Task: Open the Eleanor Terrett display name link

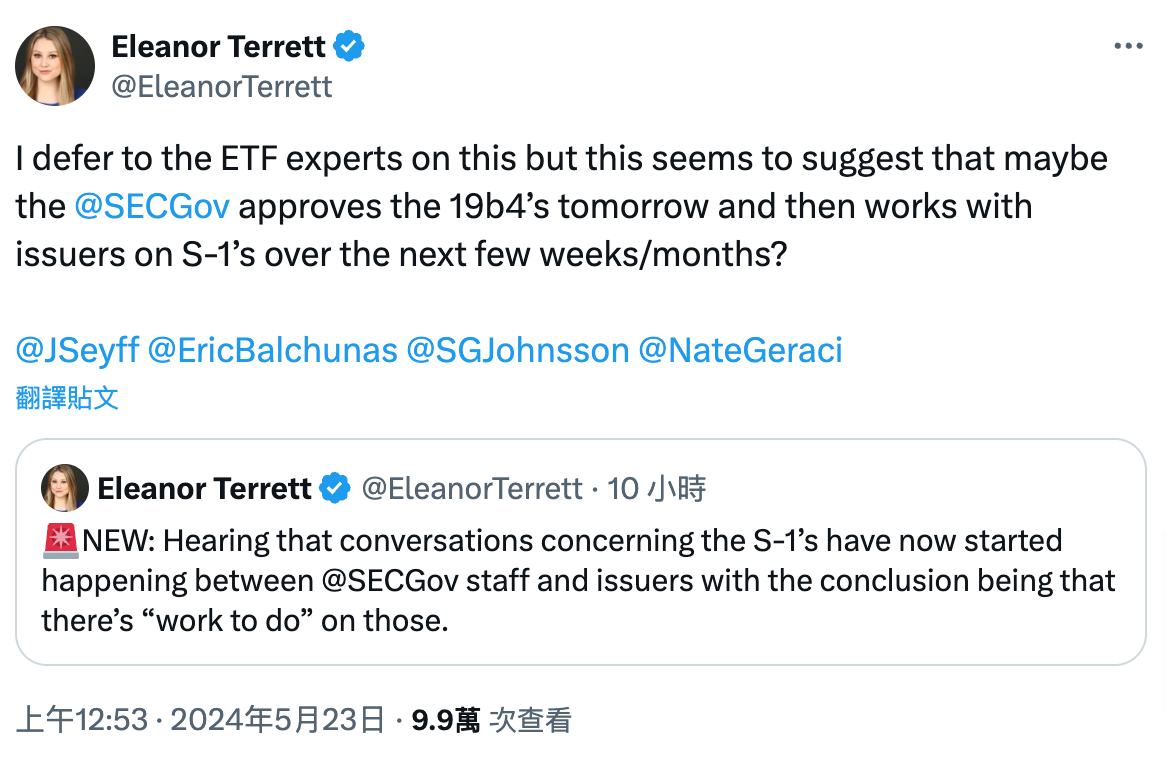Action: [218, 46]
